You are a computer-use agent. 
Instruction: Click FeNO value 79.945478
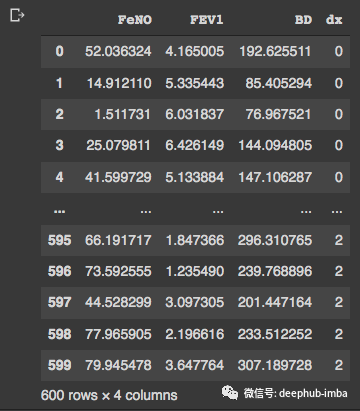(118, 365)
